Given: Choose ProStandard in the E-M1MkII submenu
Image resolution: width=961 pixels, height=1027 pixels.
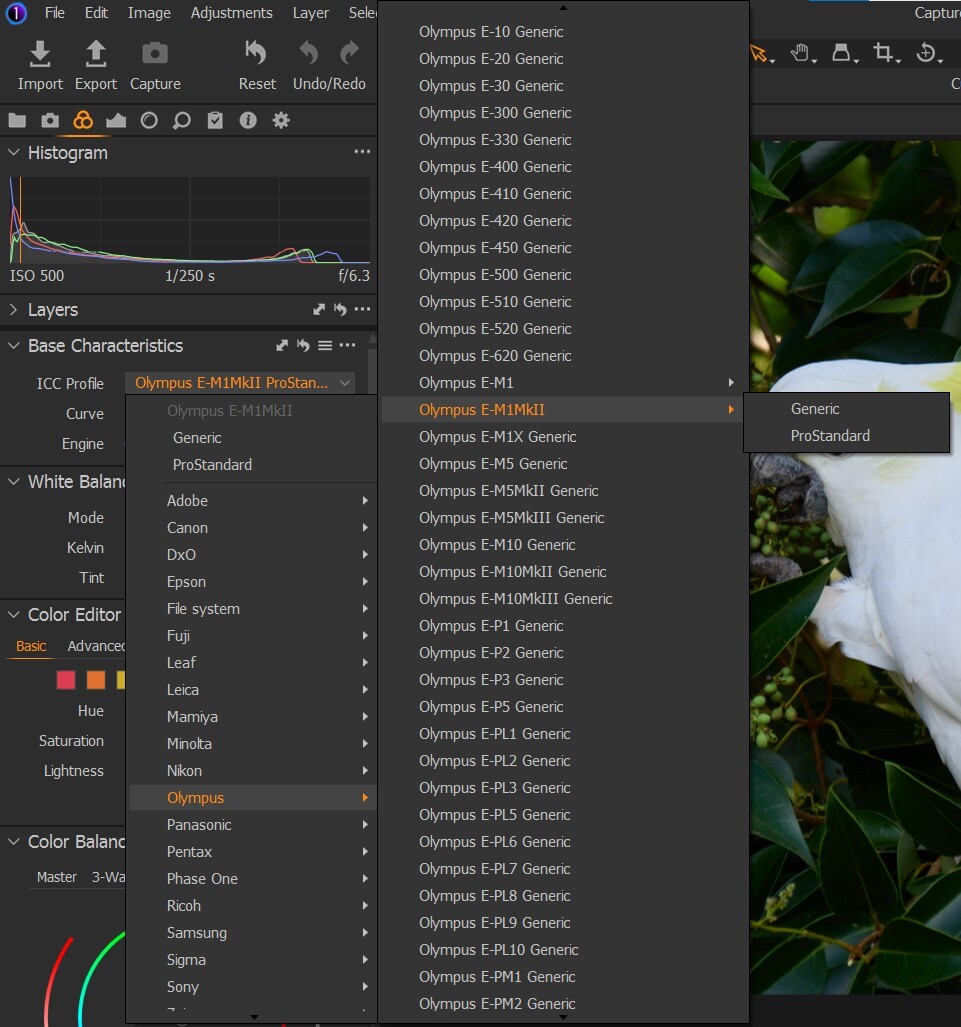Looking at the screenshot, I should coord(830,436).
